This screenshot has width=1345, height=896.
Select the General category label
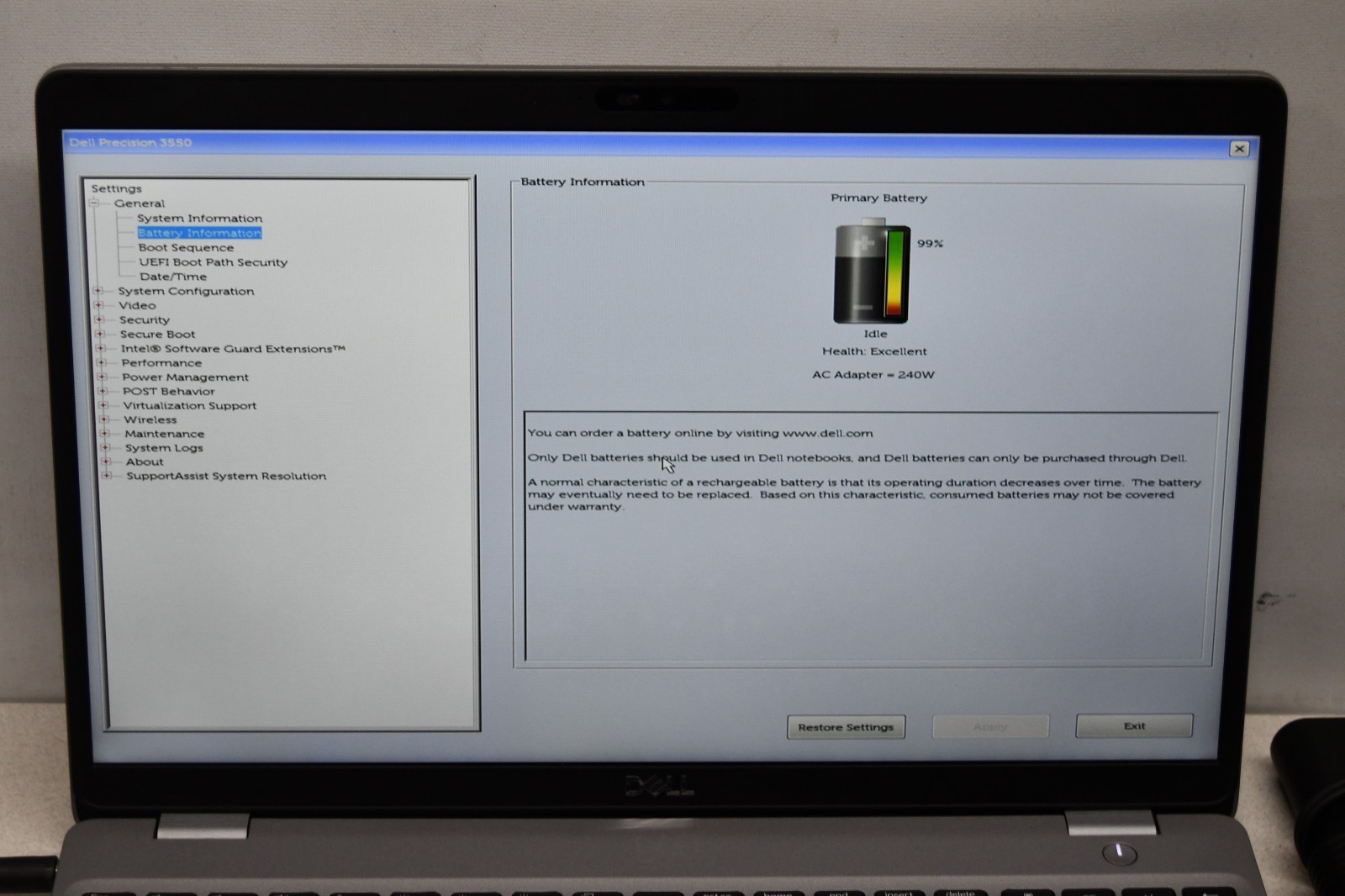[x=140, y=203]
